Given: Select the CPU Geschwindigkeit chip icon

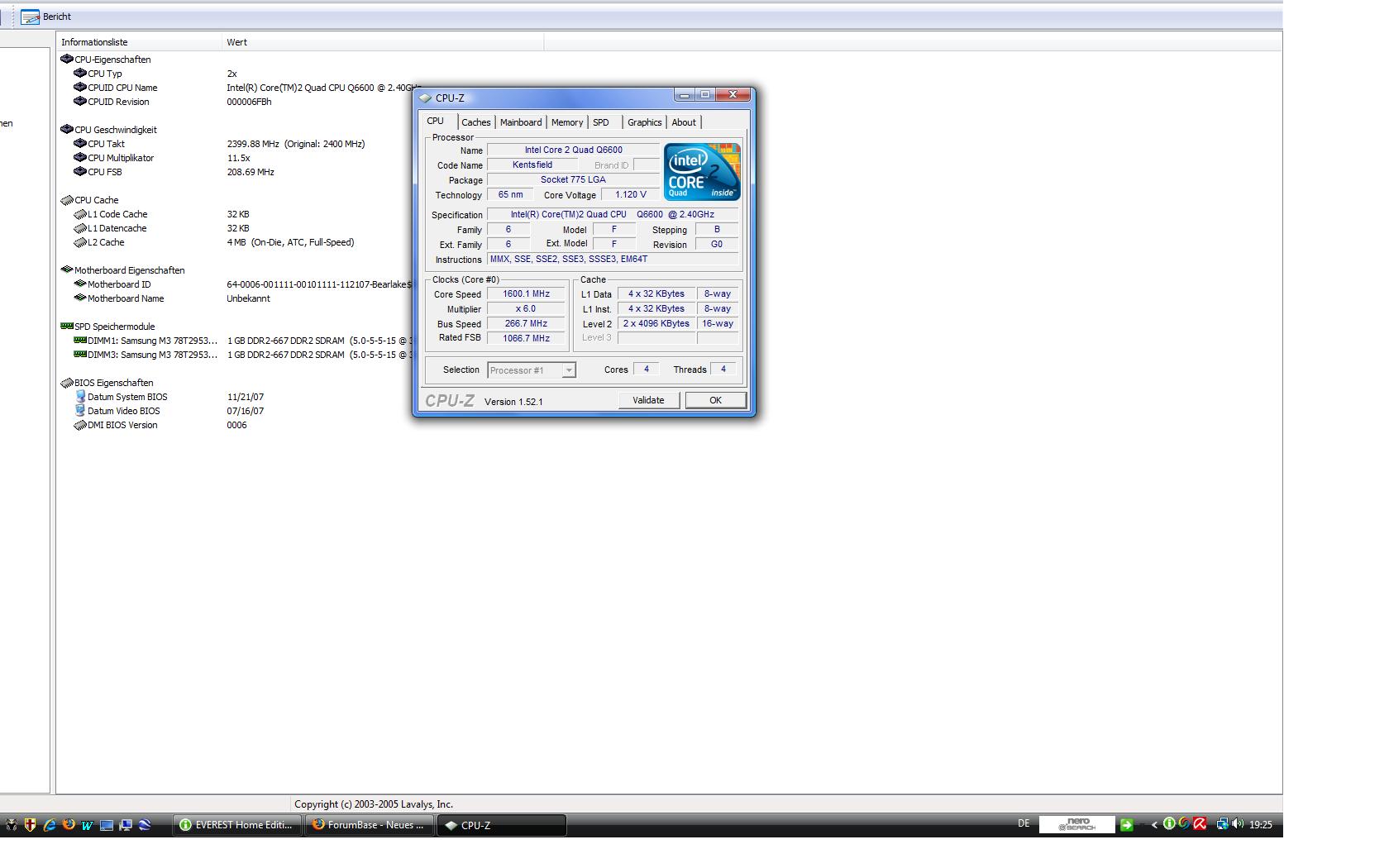Looking at the screenshot, I should coord(67,130).
